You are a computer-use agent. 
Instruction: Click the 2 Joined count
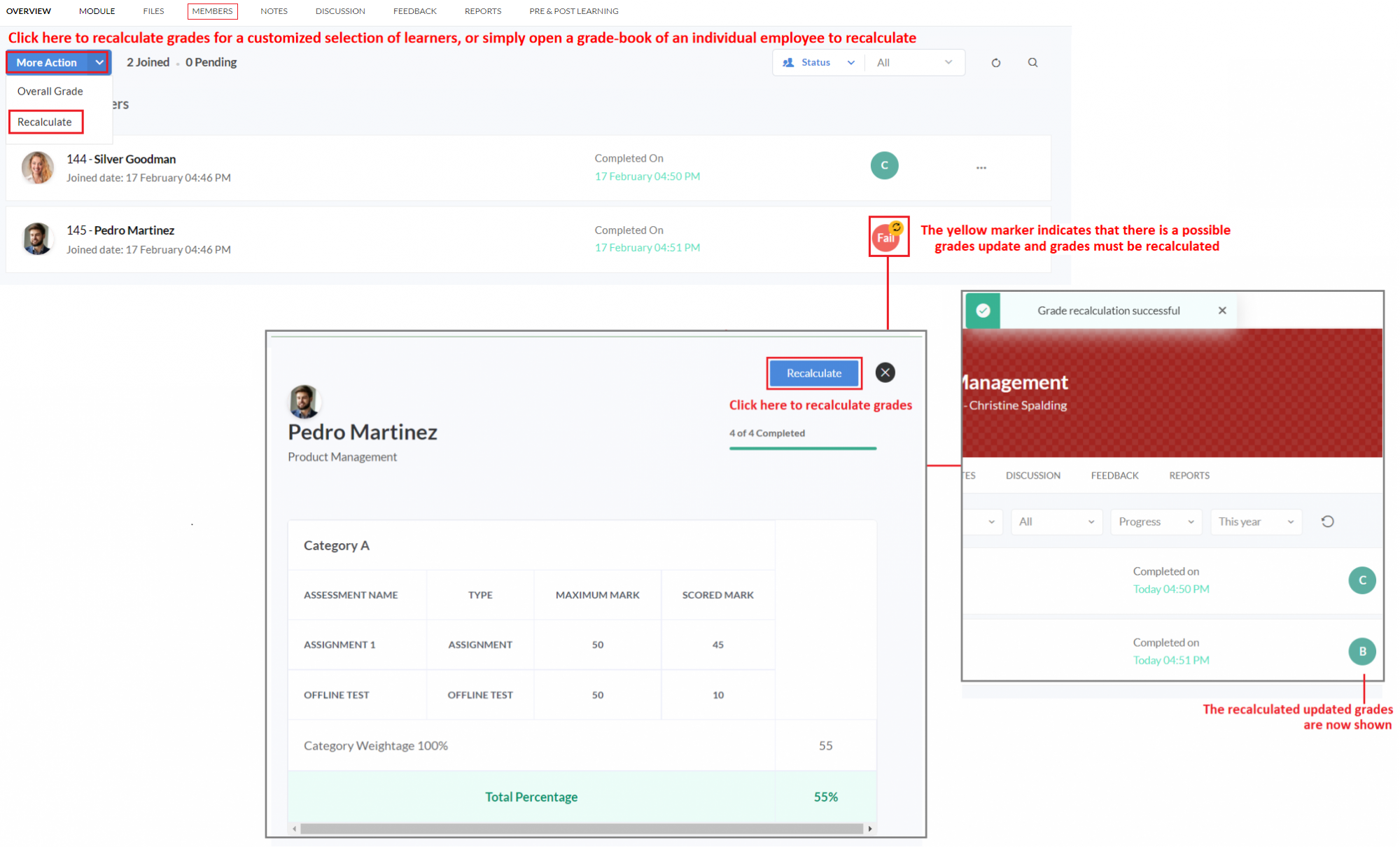pos(148,62)
